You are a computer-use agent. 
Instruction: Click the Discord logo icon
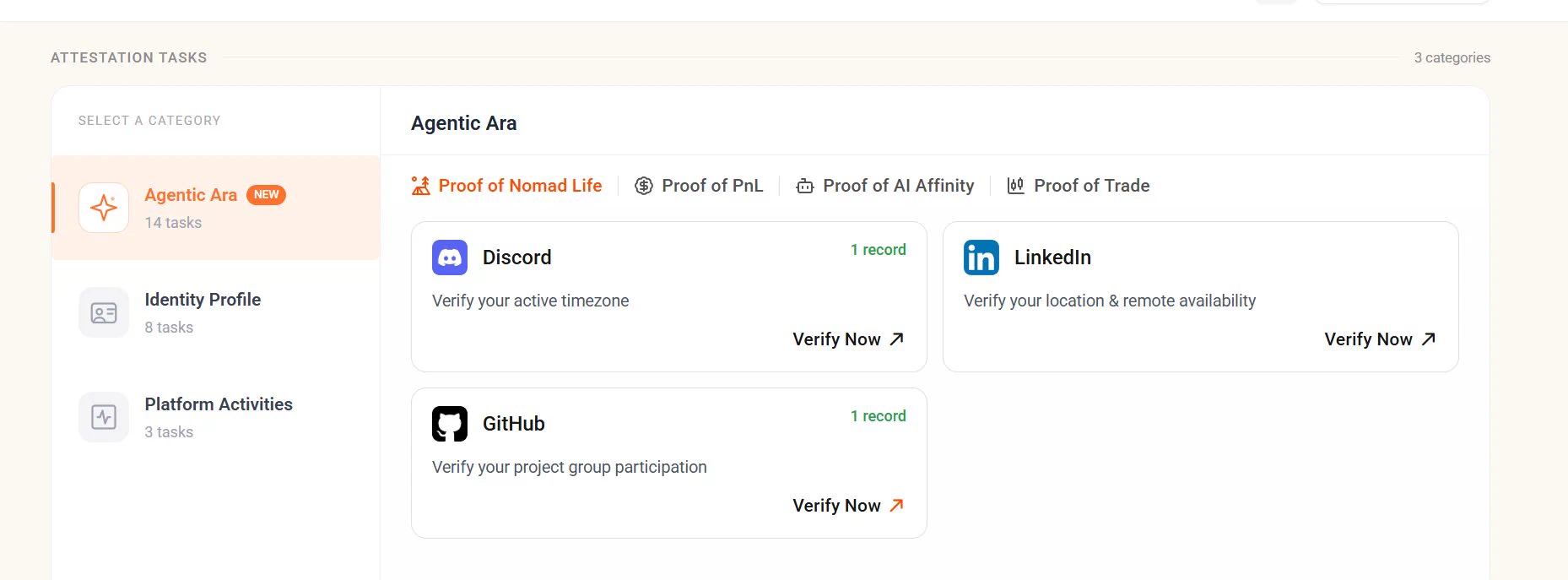(450, 257)
